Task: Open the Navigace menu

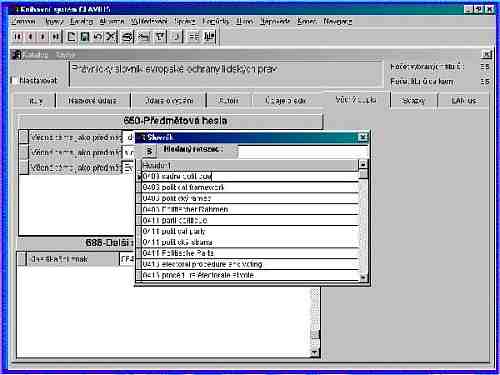Action: 338,21
